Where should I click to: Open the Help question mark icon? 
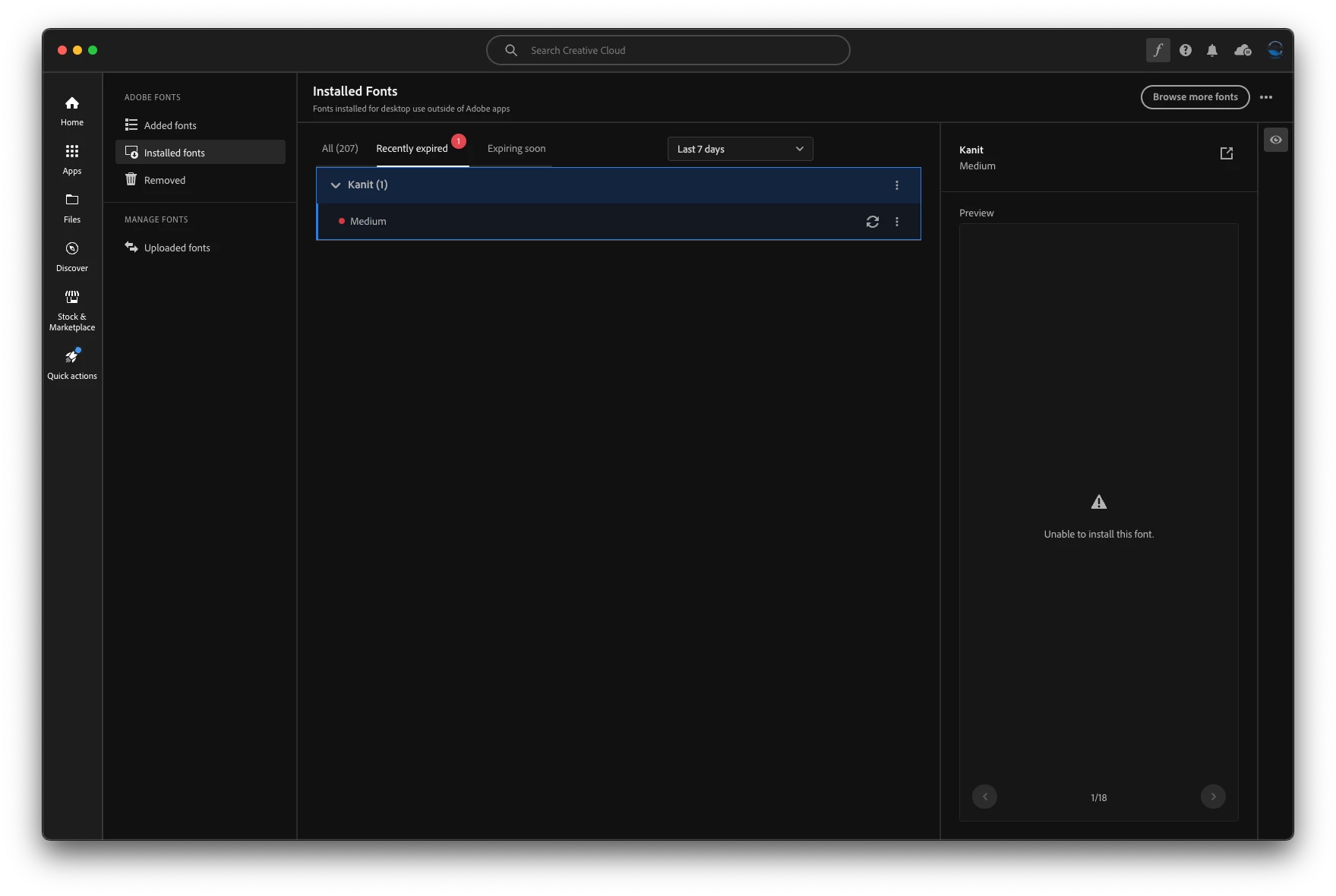pyautogui.click(x=1186, y=50)
